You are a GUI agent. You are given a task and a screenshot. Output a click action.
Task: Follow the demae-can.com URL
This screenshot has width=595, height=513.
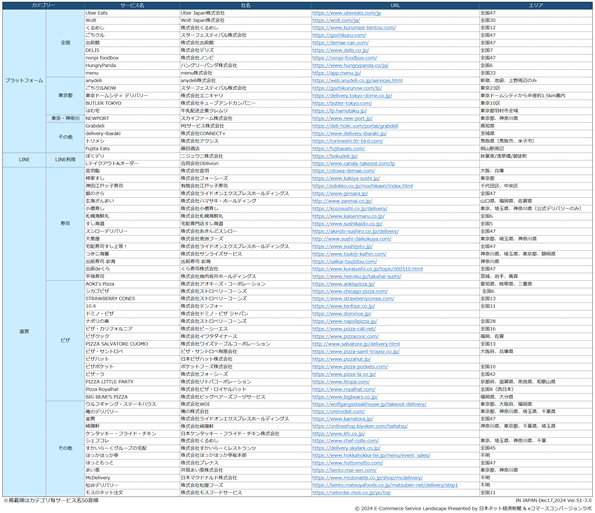coord(340,43)
